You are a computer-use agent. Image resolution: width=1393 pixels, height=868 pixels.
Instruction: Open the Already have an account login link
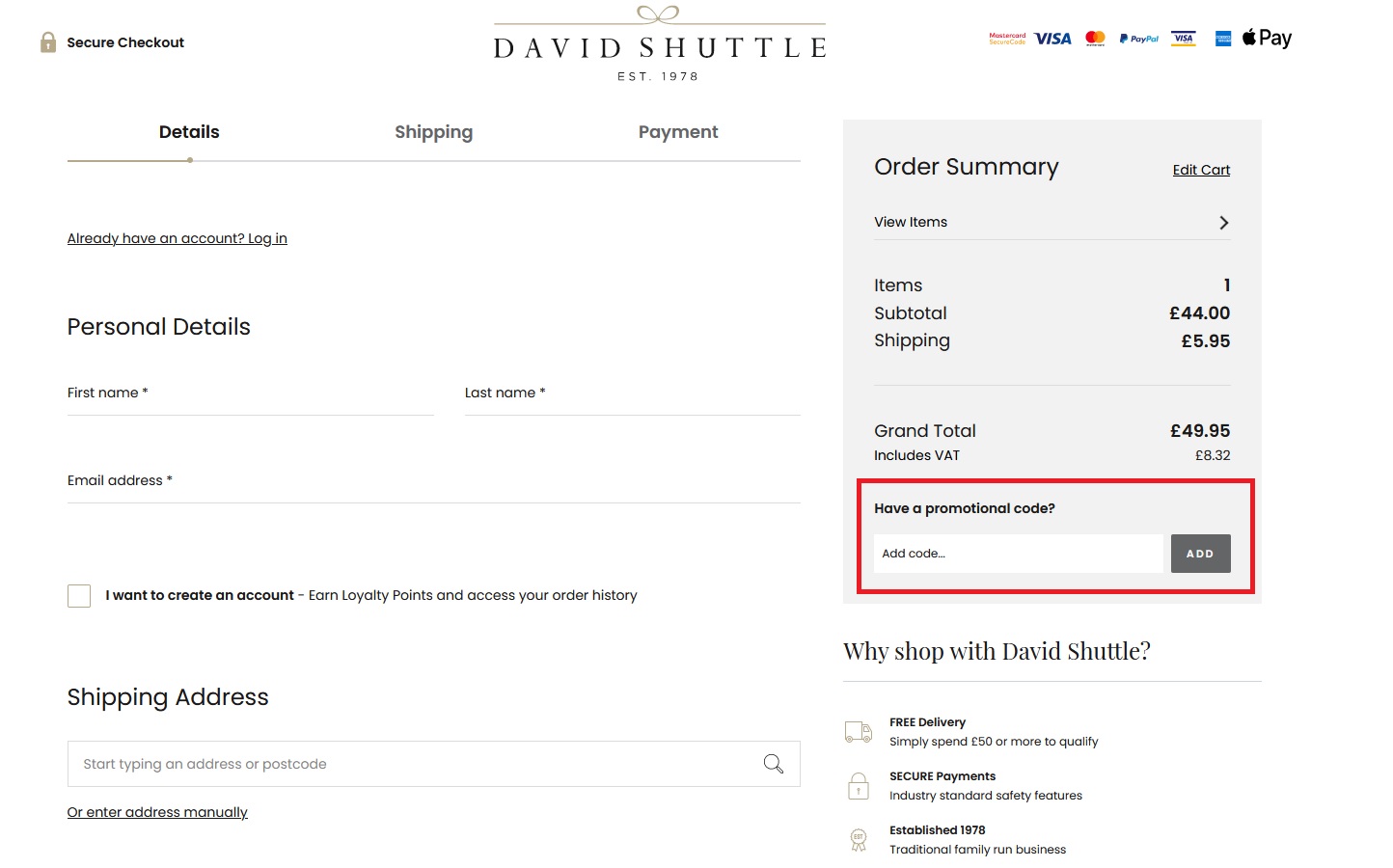(x=178, y=238)
